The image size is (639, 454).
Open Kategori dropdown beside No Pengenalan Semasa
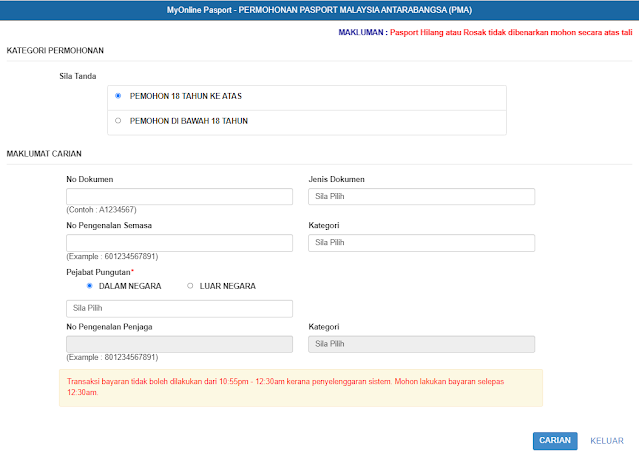click(421, 242)
